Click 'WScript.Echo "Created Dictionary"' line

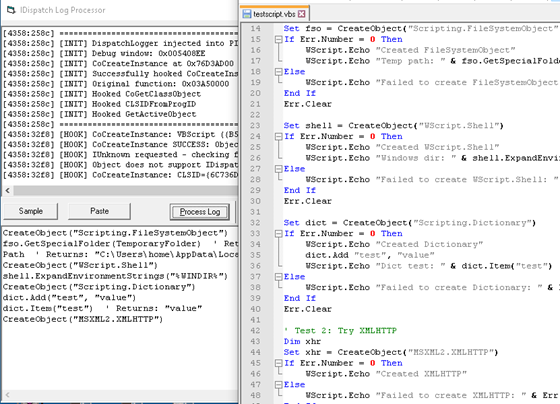[x=394, y=244]
